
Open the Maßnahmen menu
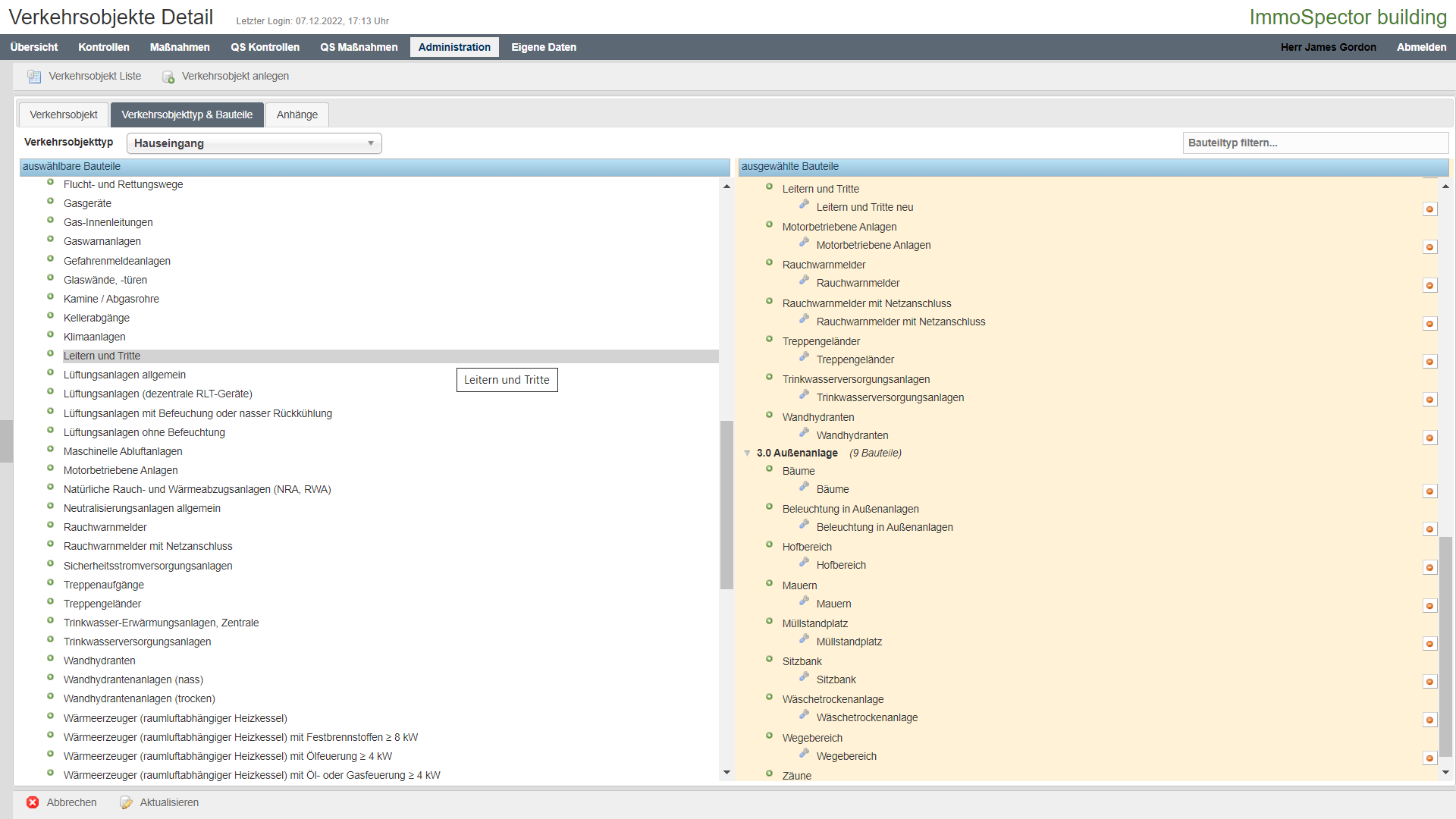coord(180,47)
